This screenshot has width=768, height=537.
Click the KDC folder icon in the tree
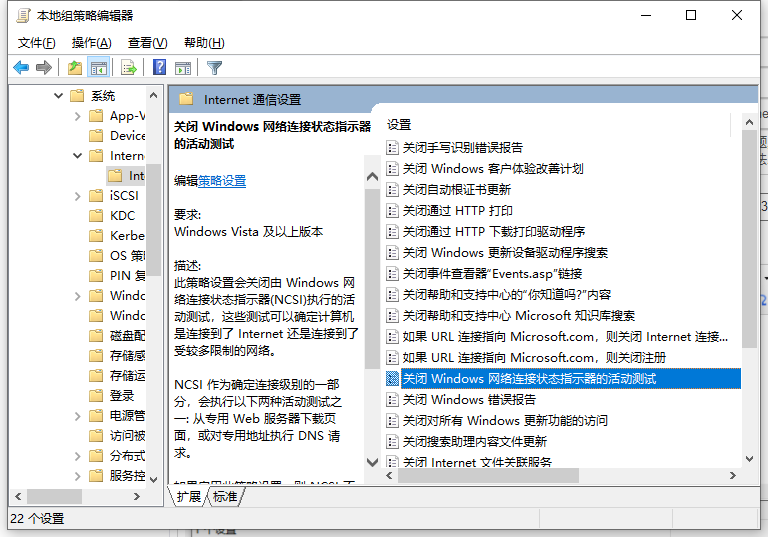click(96, 216)
